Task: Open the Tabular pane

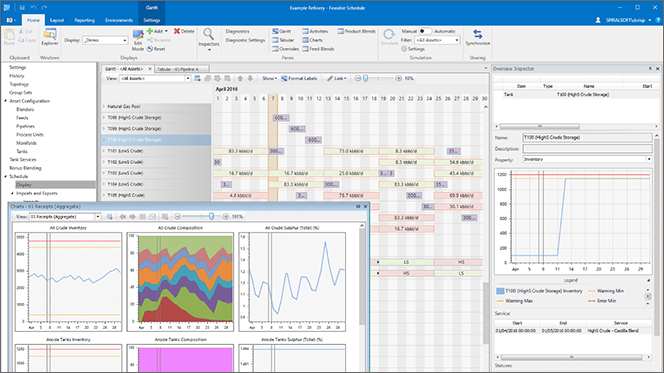Action: [283, 40]
